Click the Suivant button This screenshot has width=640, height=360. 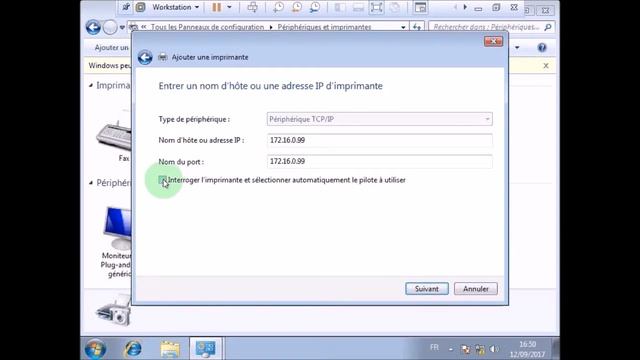pyautogui.click(x=427, y=289)
